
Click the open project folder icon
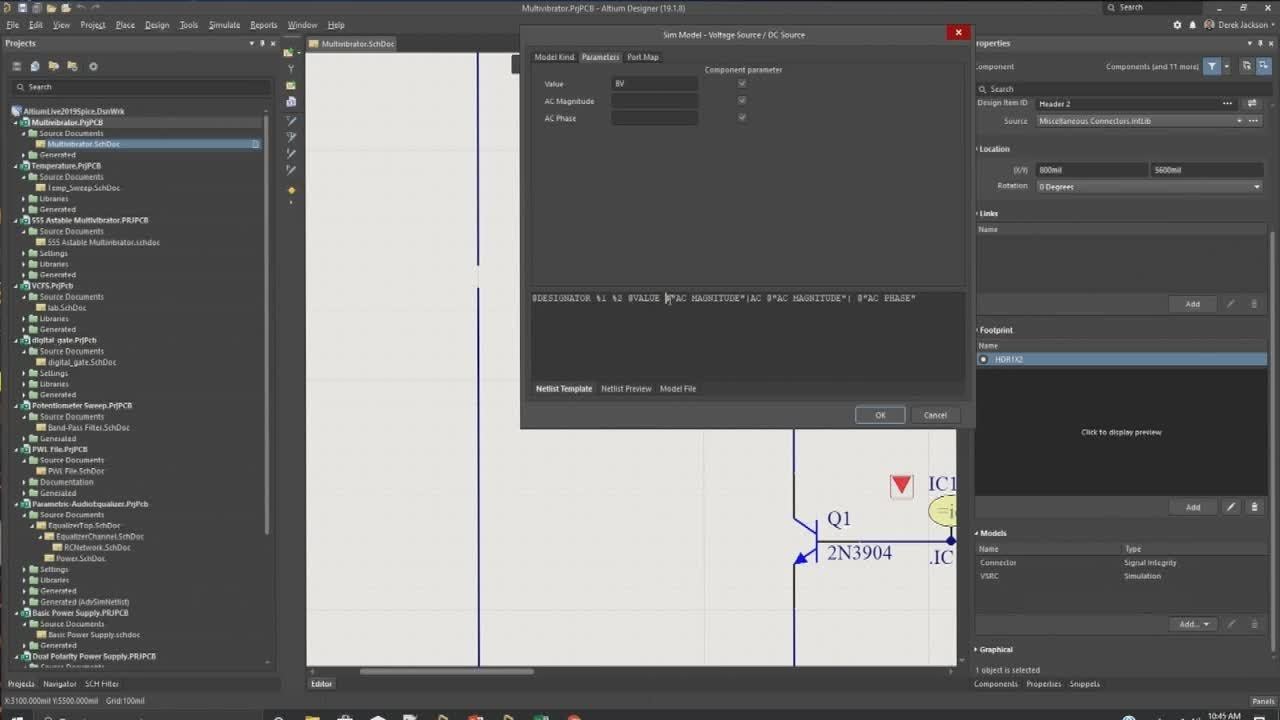[x=54, y=66]
